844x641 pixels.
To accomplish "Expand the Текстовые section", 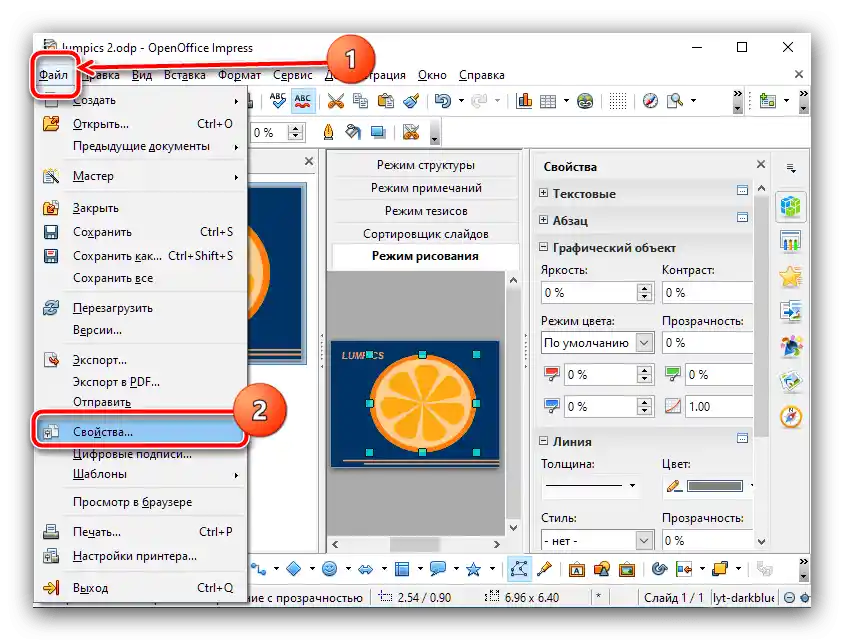I will tap(544, 193).
